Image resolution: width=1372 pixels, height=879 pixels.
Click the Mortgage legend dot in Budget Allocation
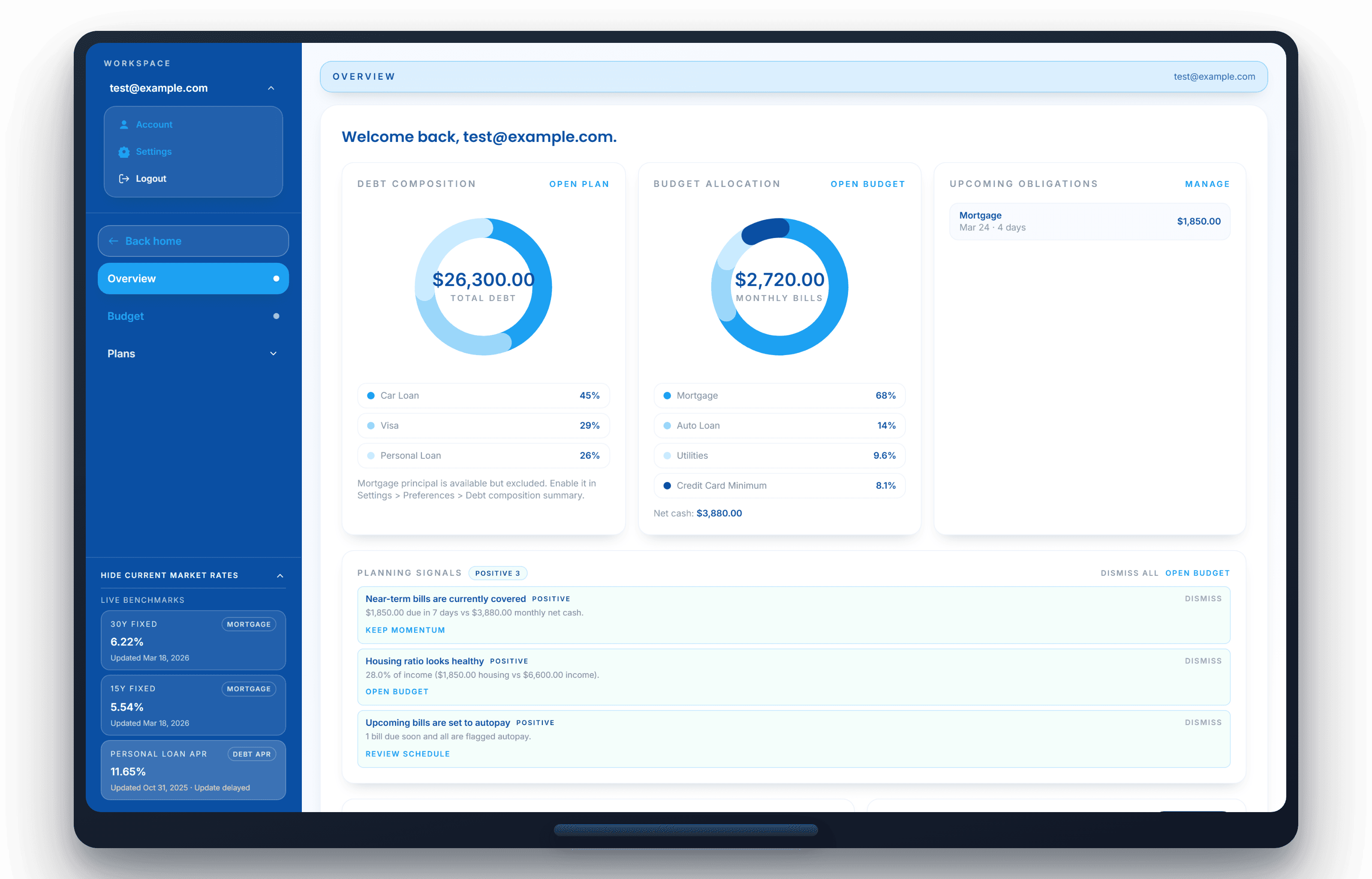(x=667, y=395)
